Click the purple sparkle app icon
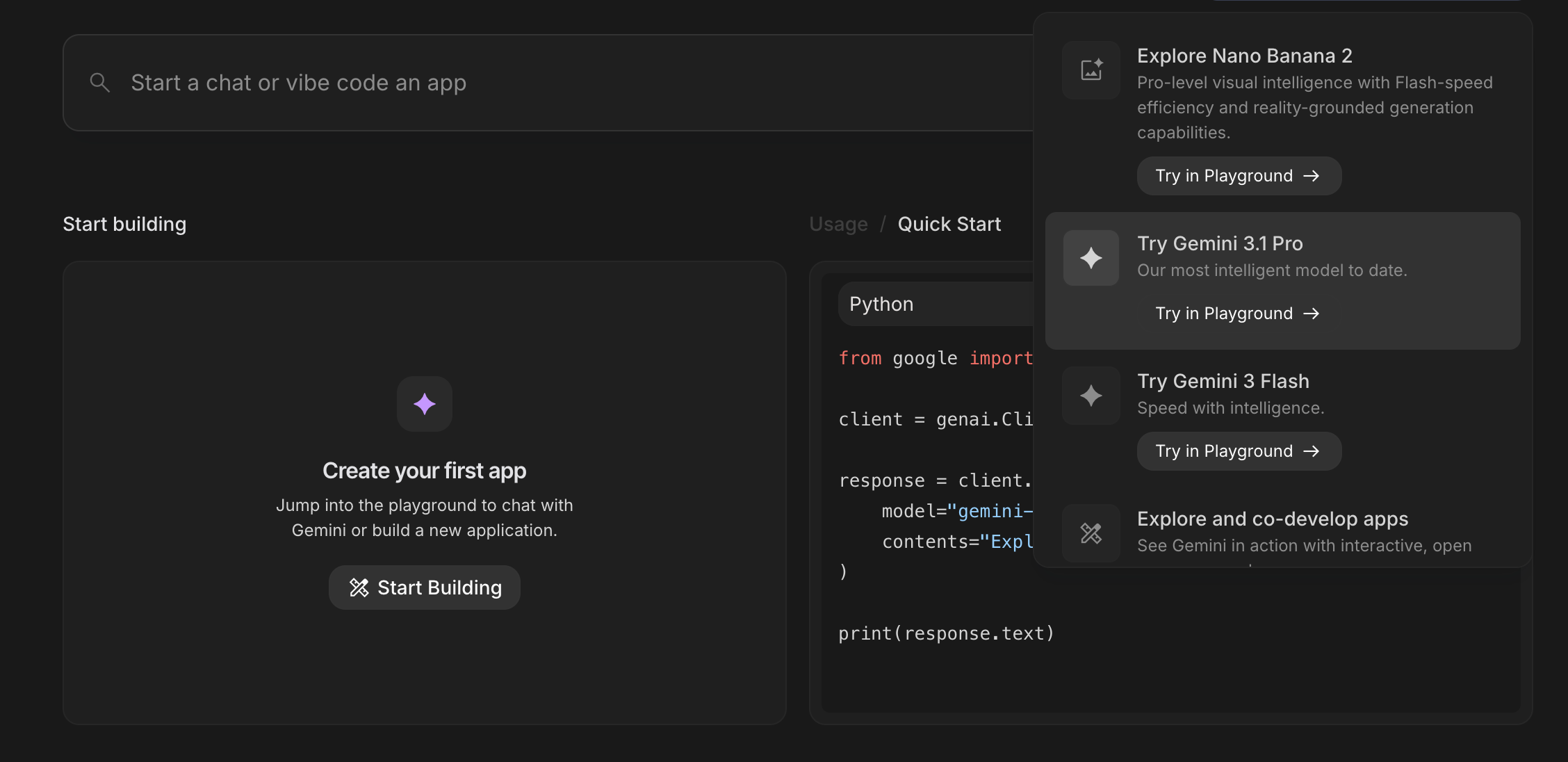This screenshot has width=1568, height=762. (425, 404)
